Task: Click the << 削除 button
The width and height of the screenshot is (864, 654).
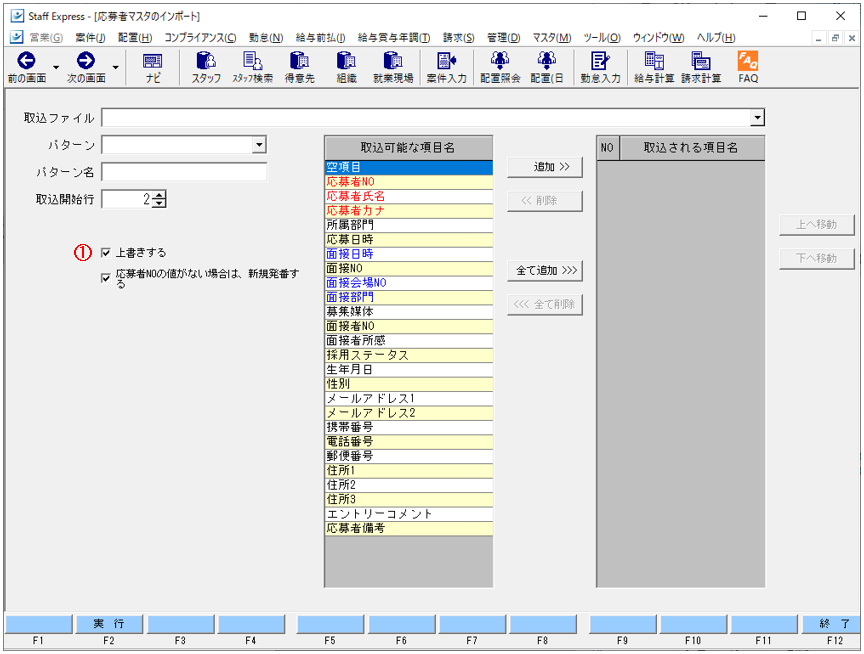Action: click(x=544, y=201)
